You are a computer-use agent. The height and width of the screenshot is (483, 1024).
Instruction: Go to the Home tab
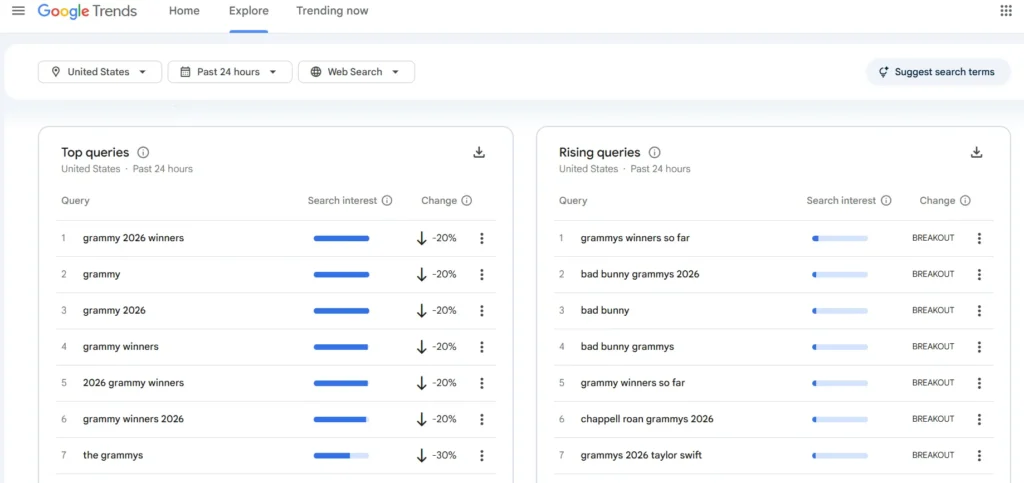click(184, 11)
